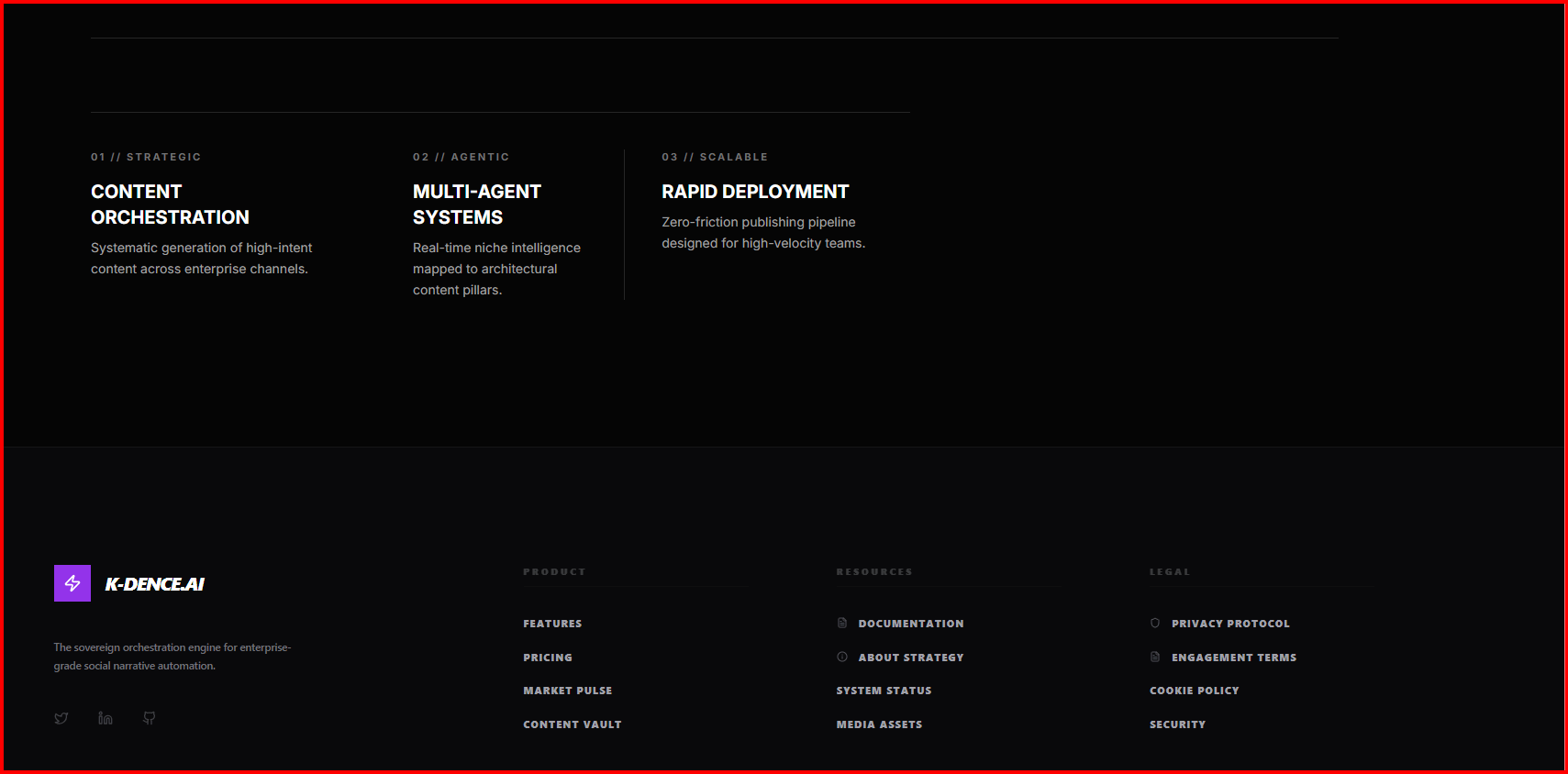Open the Twitter social icon in footer
This screenshot has height=774, width=1568.
point(61,718)
